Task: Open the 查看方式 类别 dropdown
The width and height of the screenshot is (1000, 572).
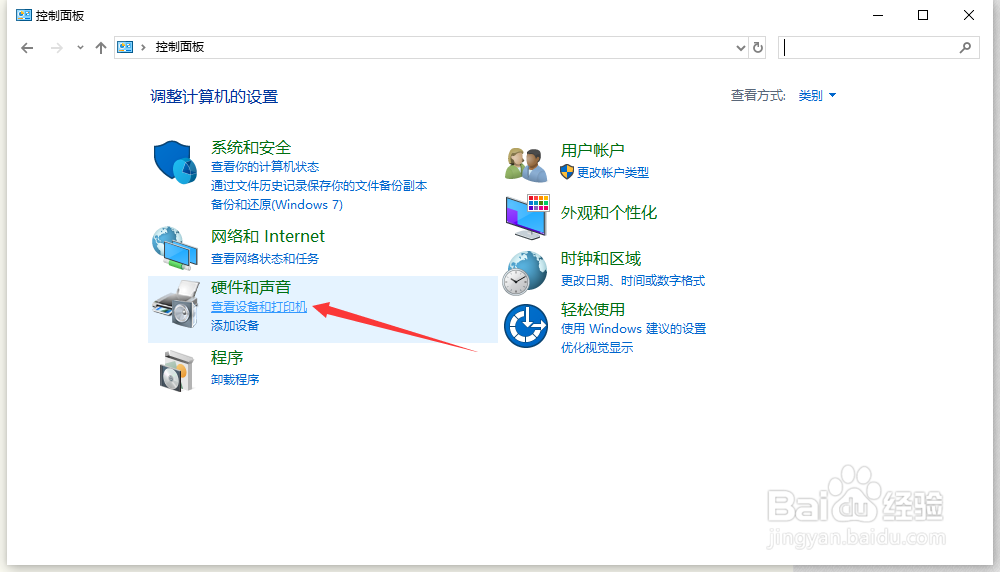Action: [817, 96]
